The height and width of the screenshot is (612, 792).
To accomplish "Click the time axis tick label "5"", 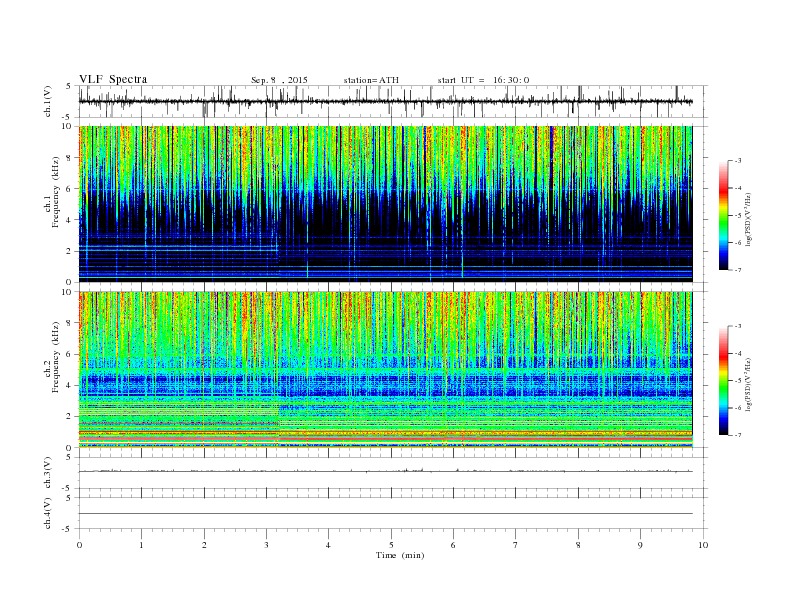I will point(391,545).
